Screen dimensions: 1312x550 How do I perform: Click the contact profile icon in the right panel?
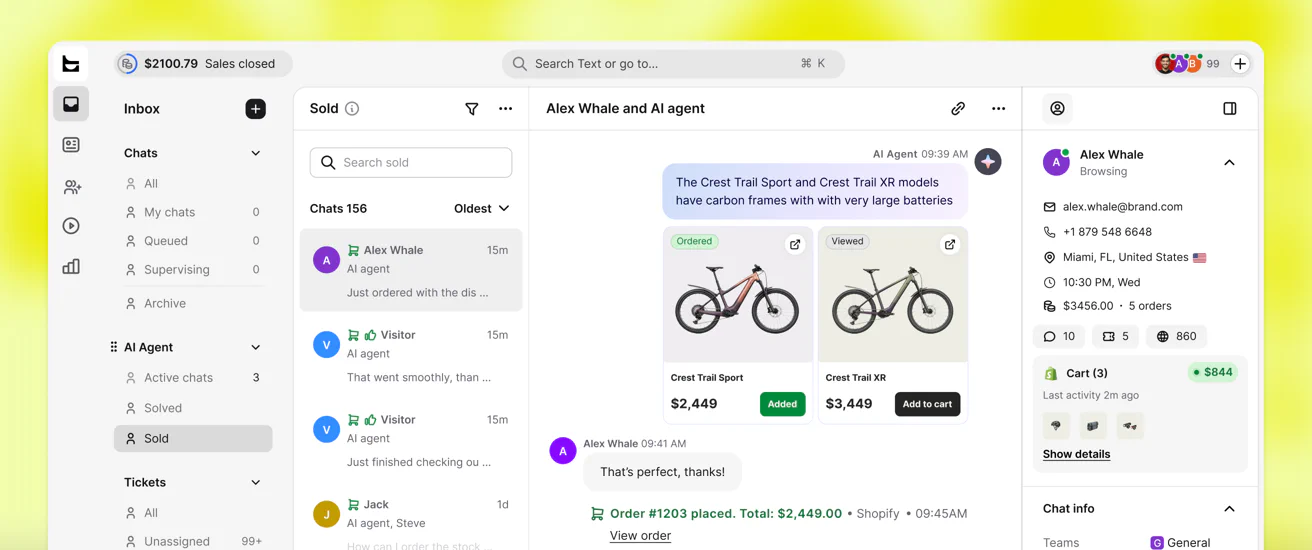click(1057, 109)
